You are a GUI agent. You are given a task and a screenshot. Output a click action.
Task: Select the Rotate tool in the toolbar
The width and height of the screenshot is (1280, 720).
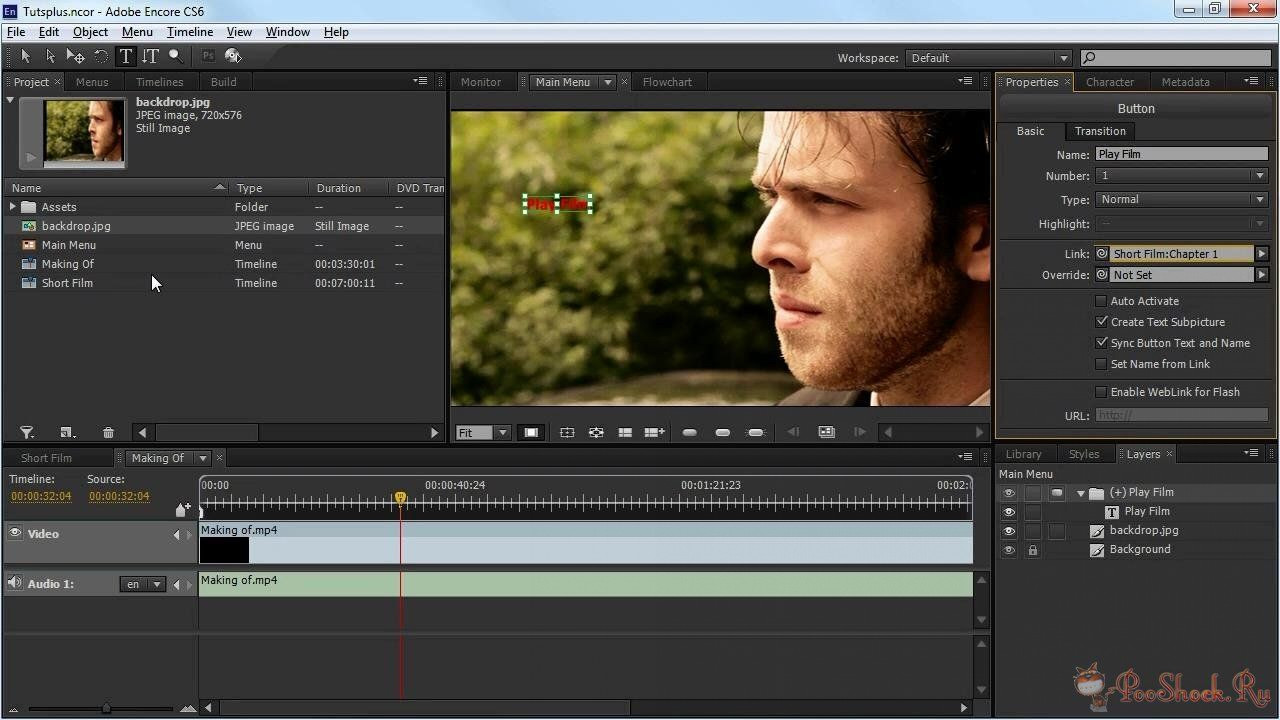pos(101,57)
